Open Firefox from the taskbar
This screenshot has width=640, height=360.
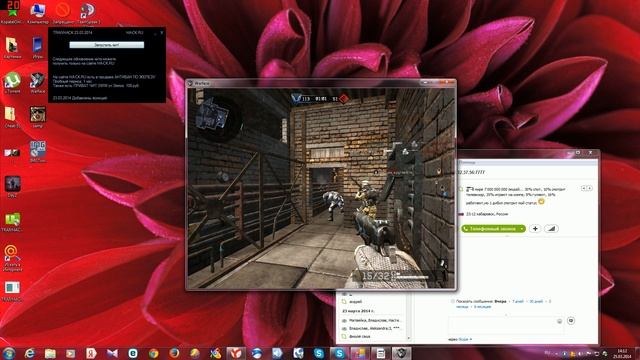coord(174,353)
